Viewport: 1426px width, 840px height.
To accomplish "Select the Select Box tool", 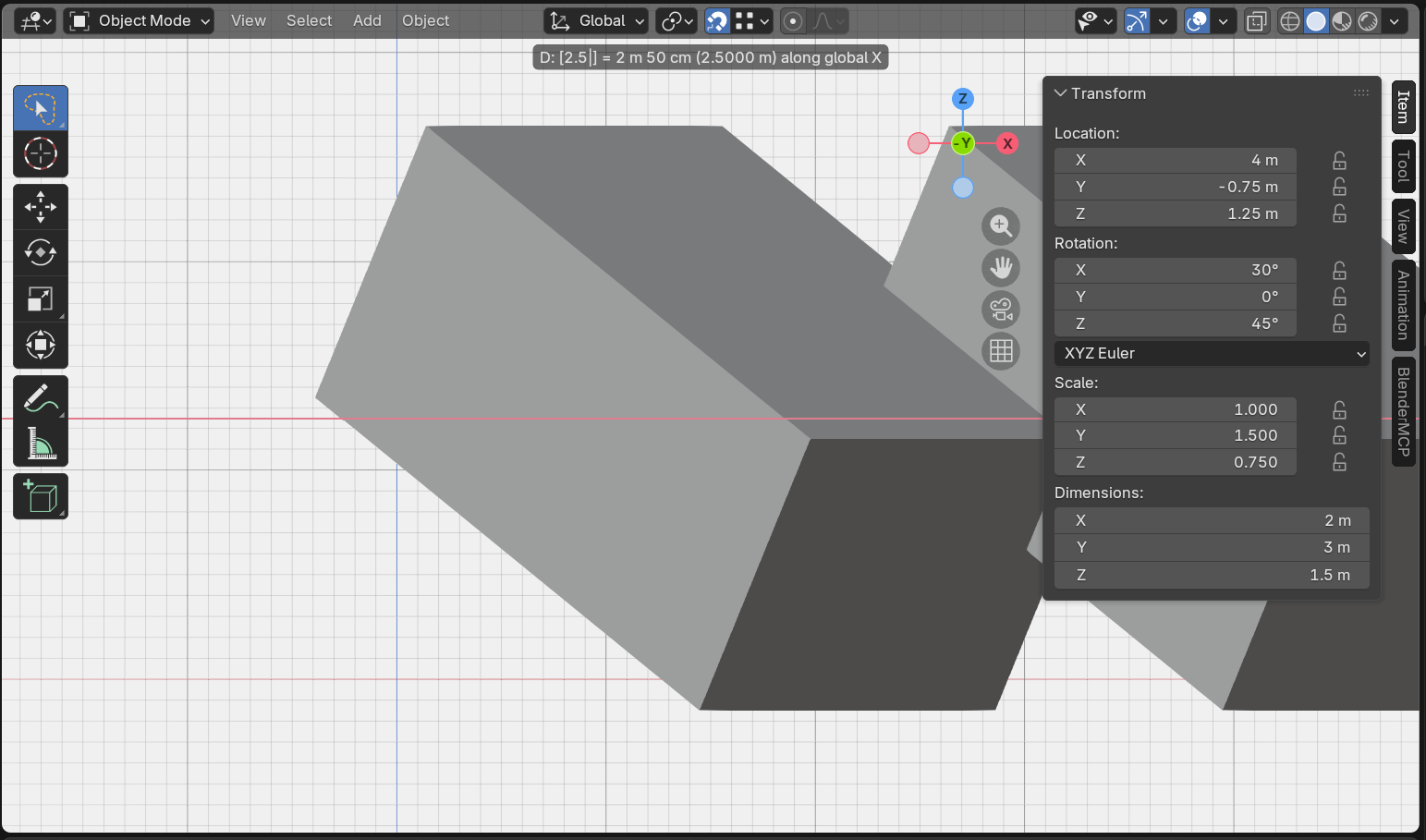I will pos(41,108).
